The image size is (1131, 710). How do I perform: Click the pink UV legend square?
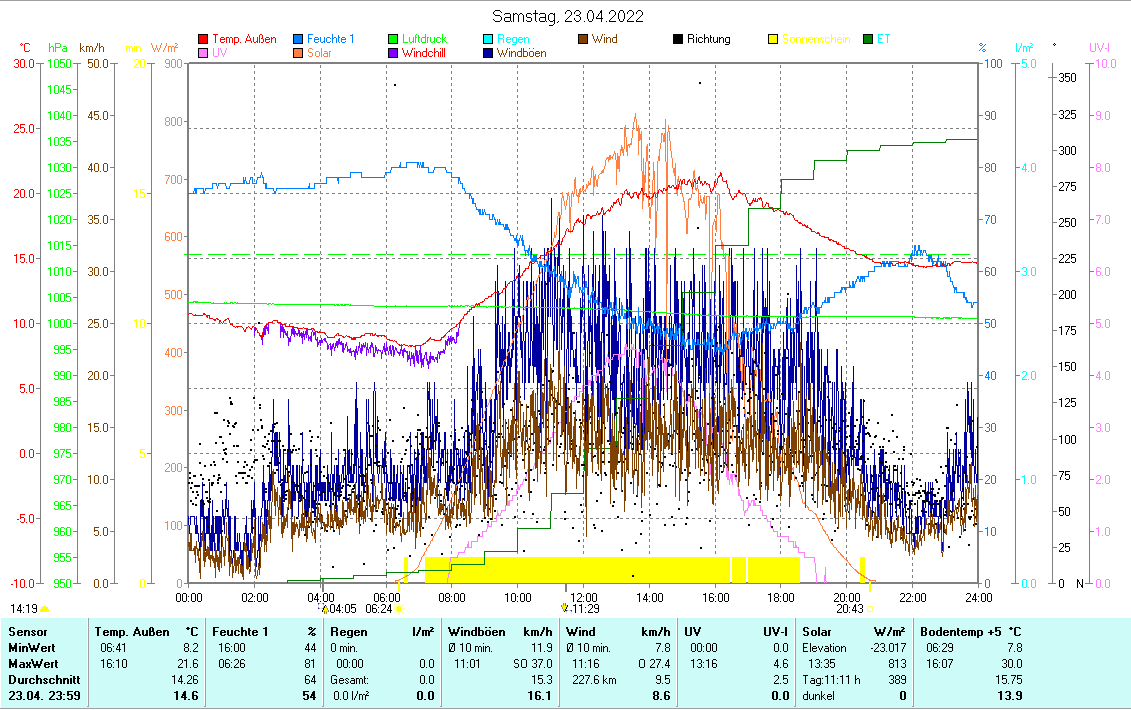204,54
